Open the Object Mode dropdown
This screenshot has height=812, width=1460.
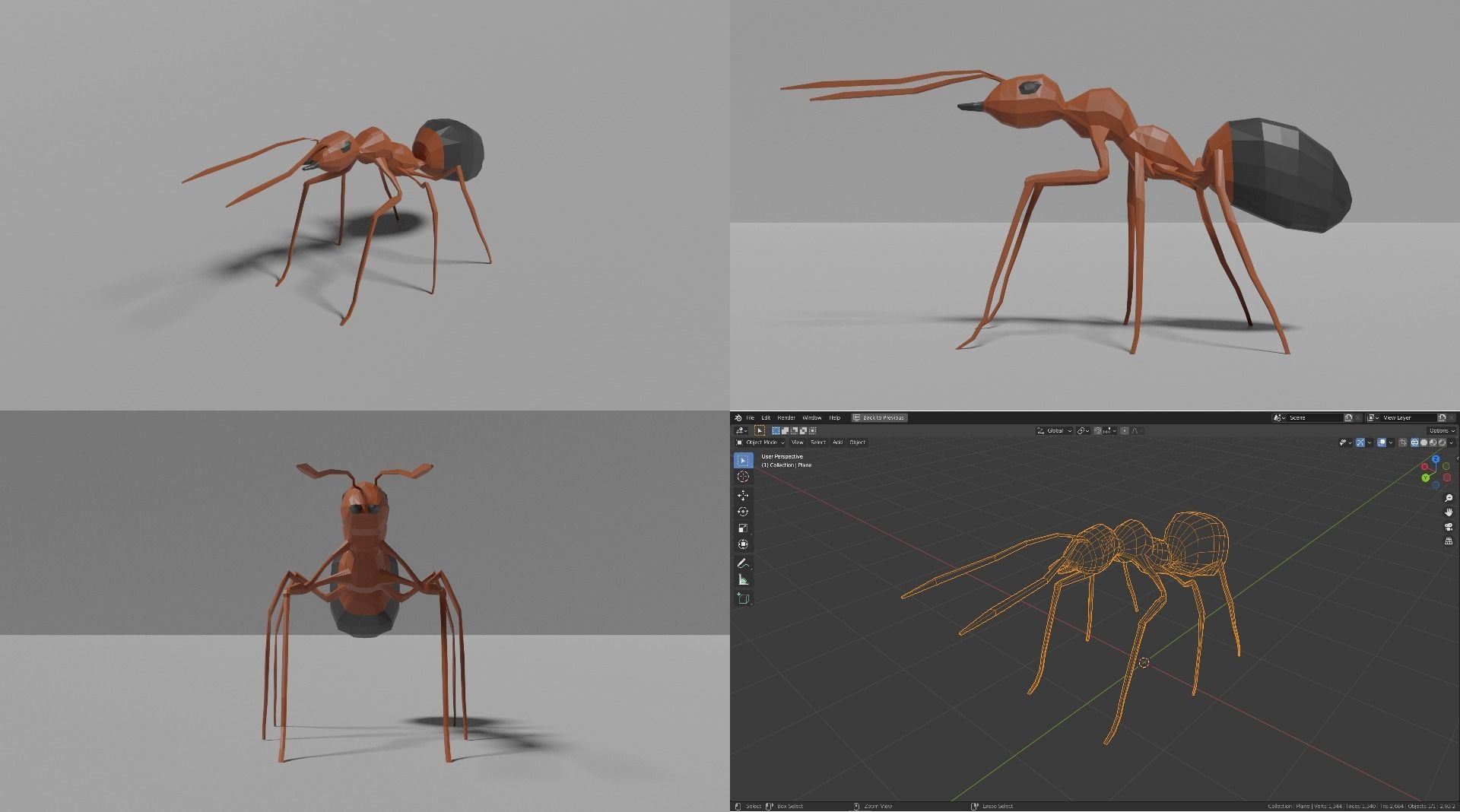(763, 442)
